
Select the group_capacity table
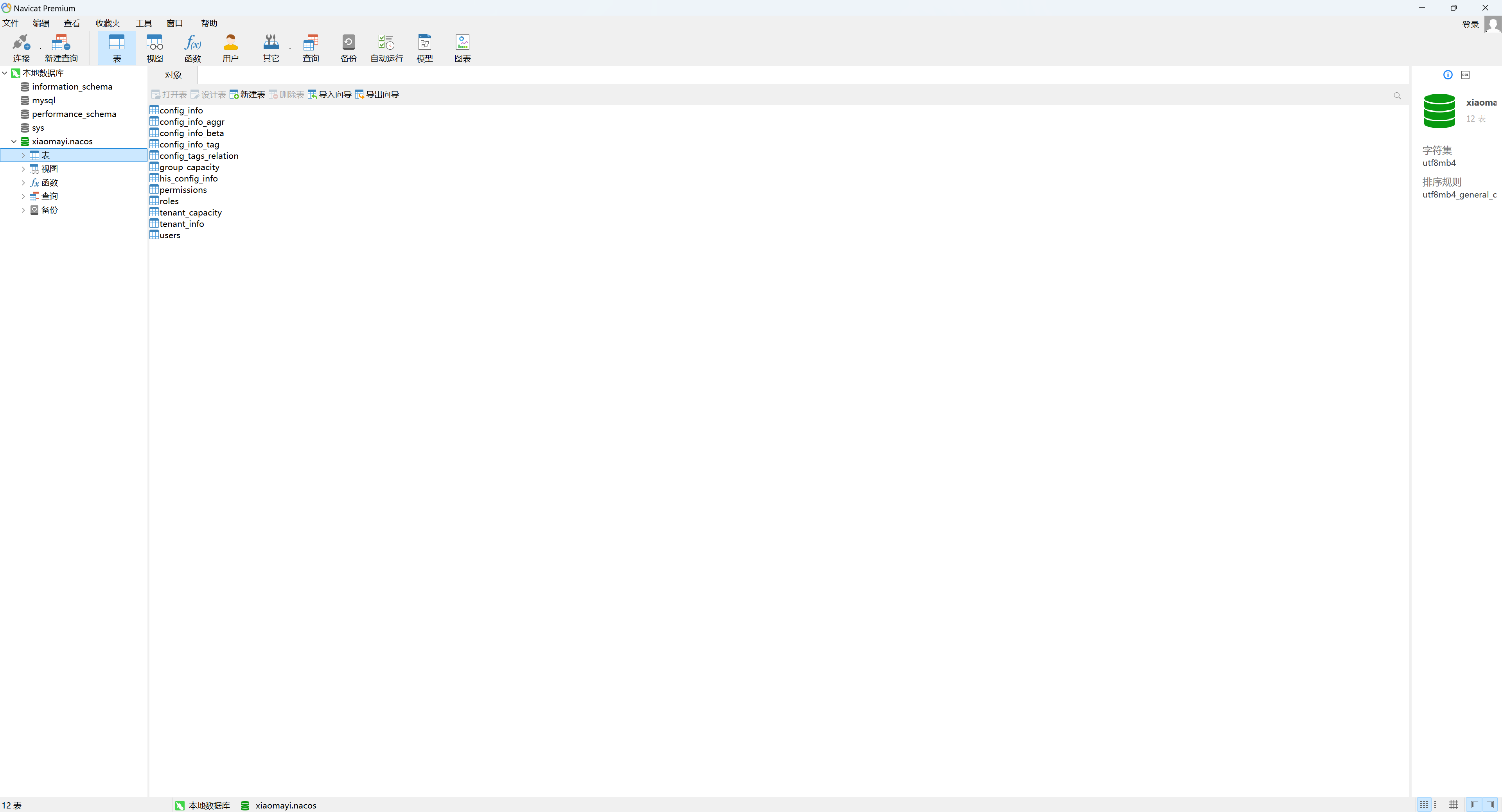click(x=184, y=167)
